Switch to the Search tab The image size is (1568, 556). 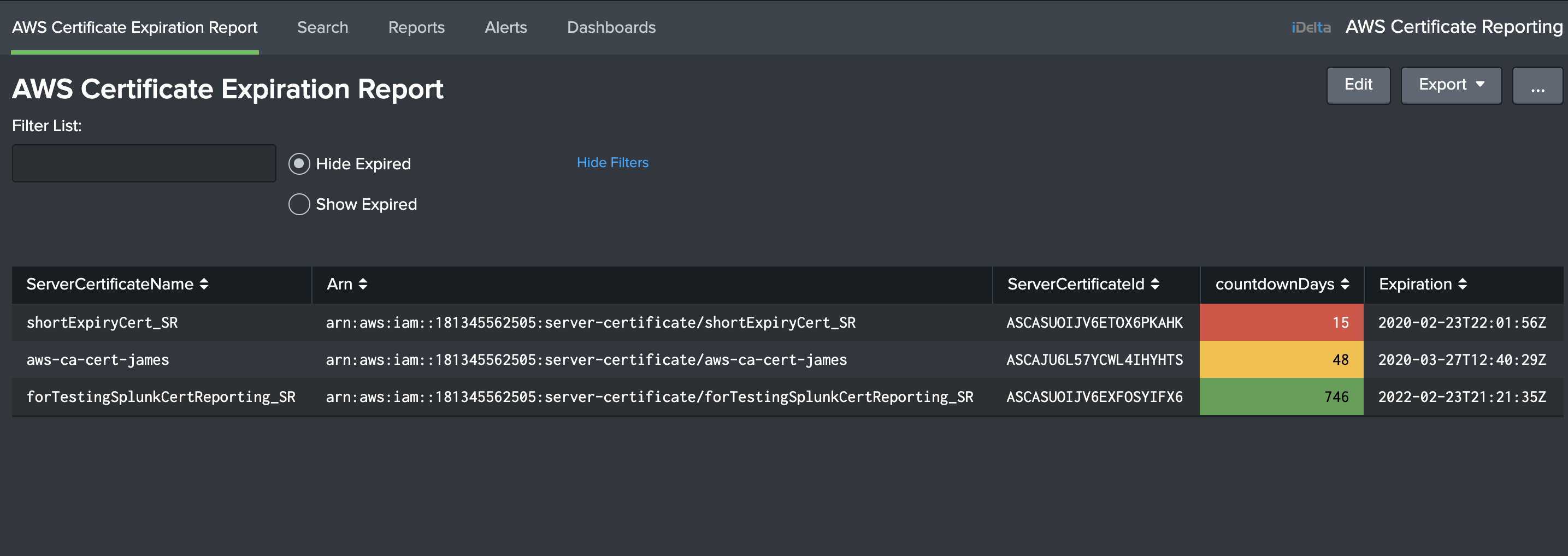322,27
